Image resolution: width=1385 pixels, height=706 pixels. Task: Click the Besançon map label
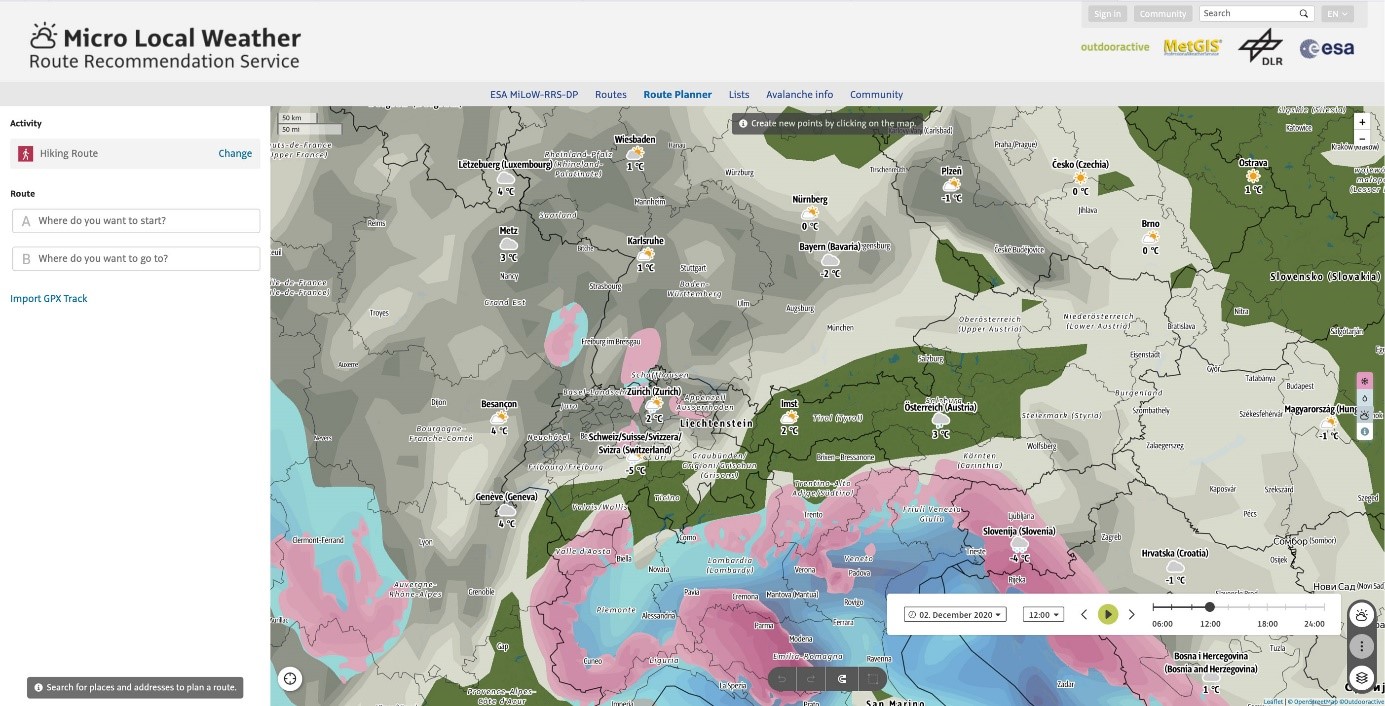pyautogui.click(x=499, y=404)
